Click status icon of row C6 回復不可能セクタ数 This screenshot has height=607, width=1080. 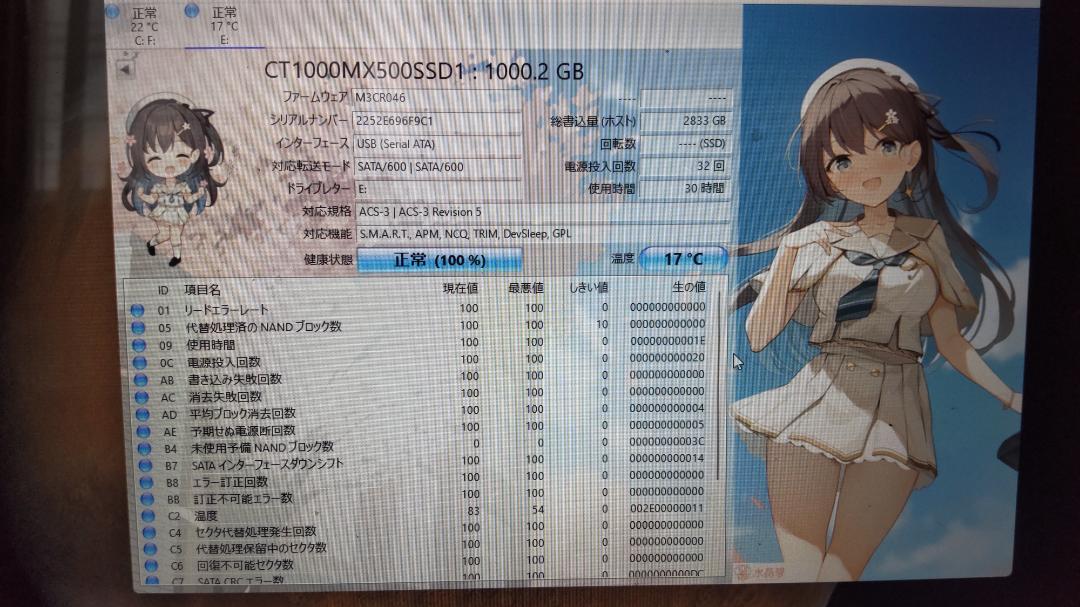152,566
